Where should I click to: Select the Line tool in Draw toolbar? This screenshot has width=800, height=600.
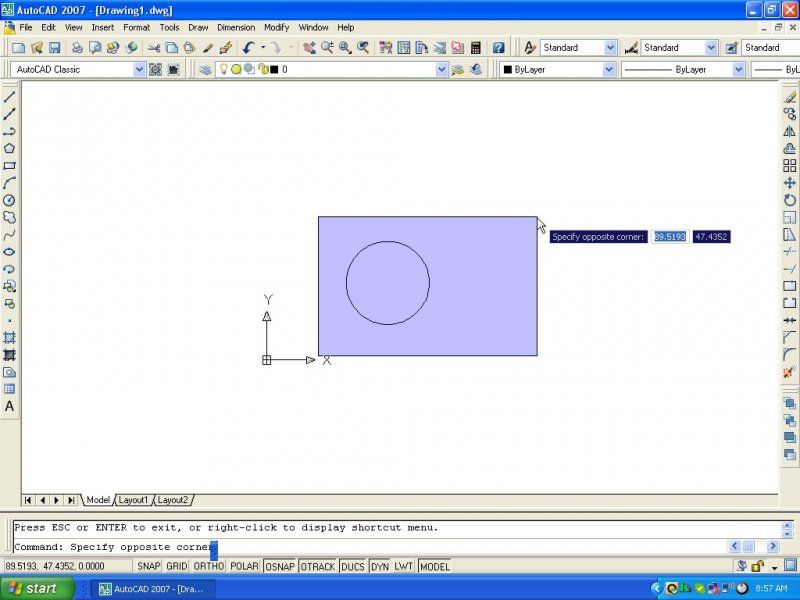[9, 97]
